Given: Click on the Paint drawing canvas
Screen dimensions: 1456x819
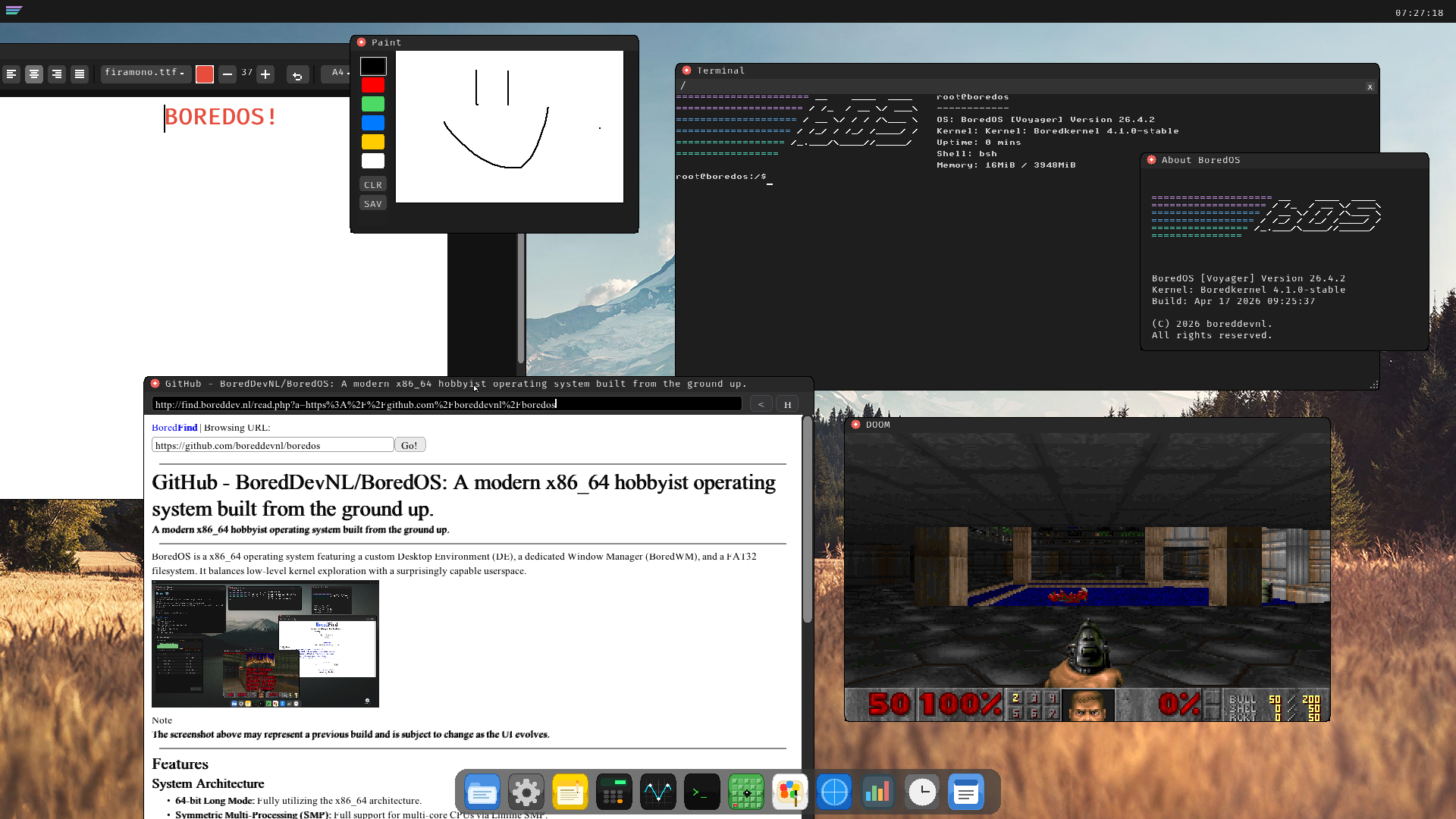Looking at the screenshot, I should tap(510, 127).
